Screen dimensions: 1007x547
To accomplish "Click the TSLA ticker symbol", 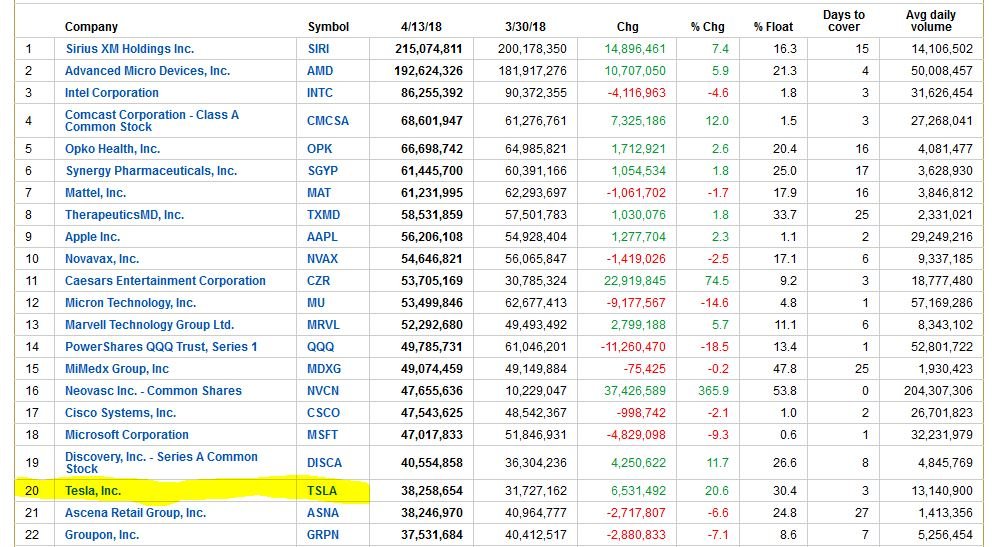I will [x=322, y=491].
